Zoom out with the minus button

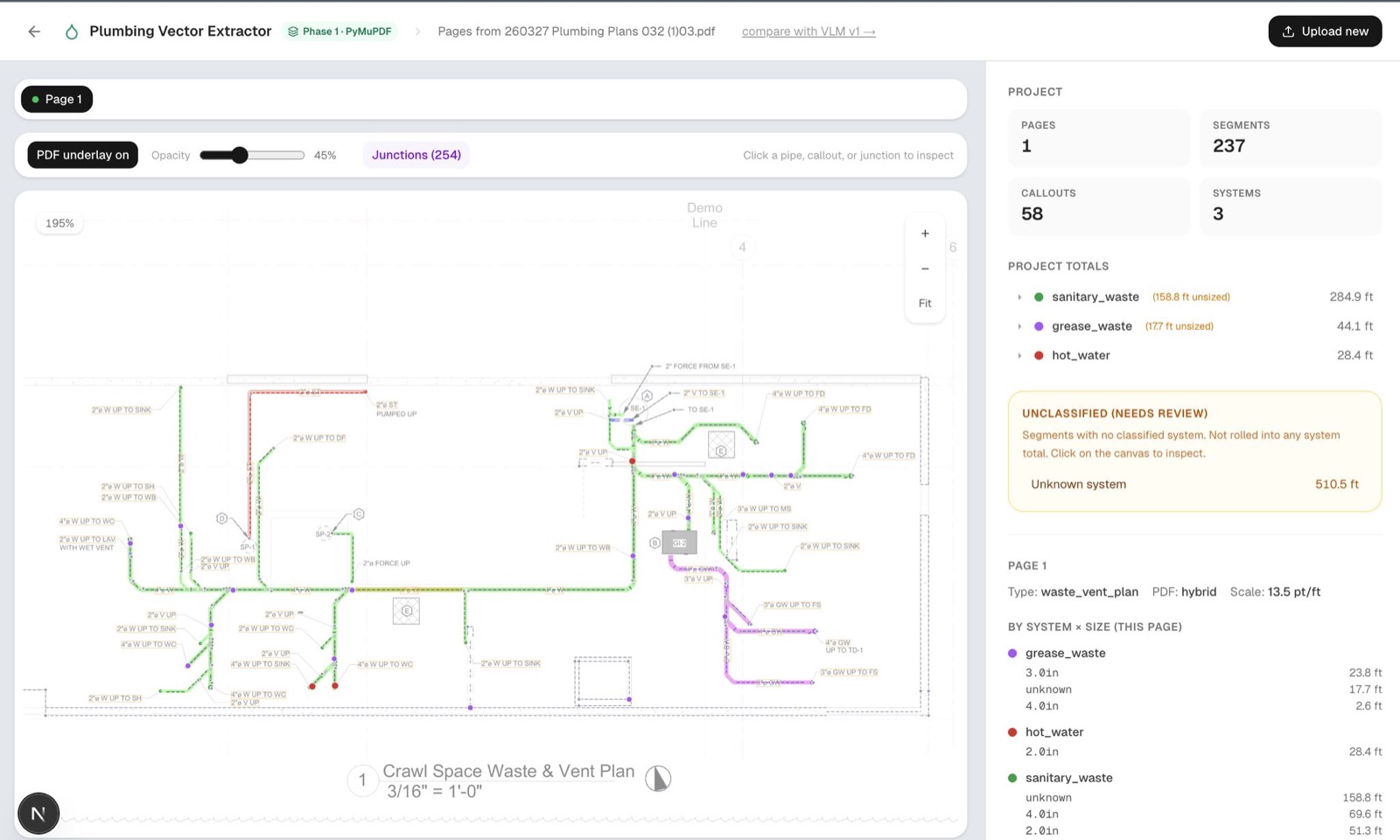925,269
